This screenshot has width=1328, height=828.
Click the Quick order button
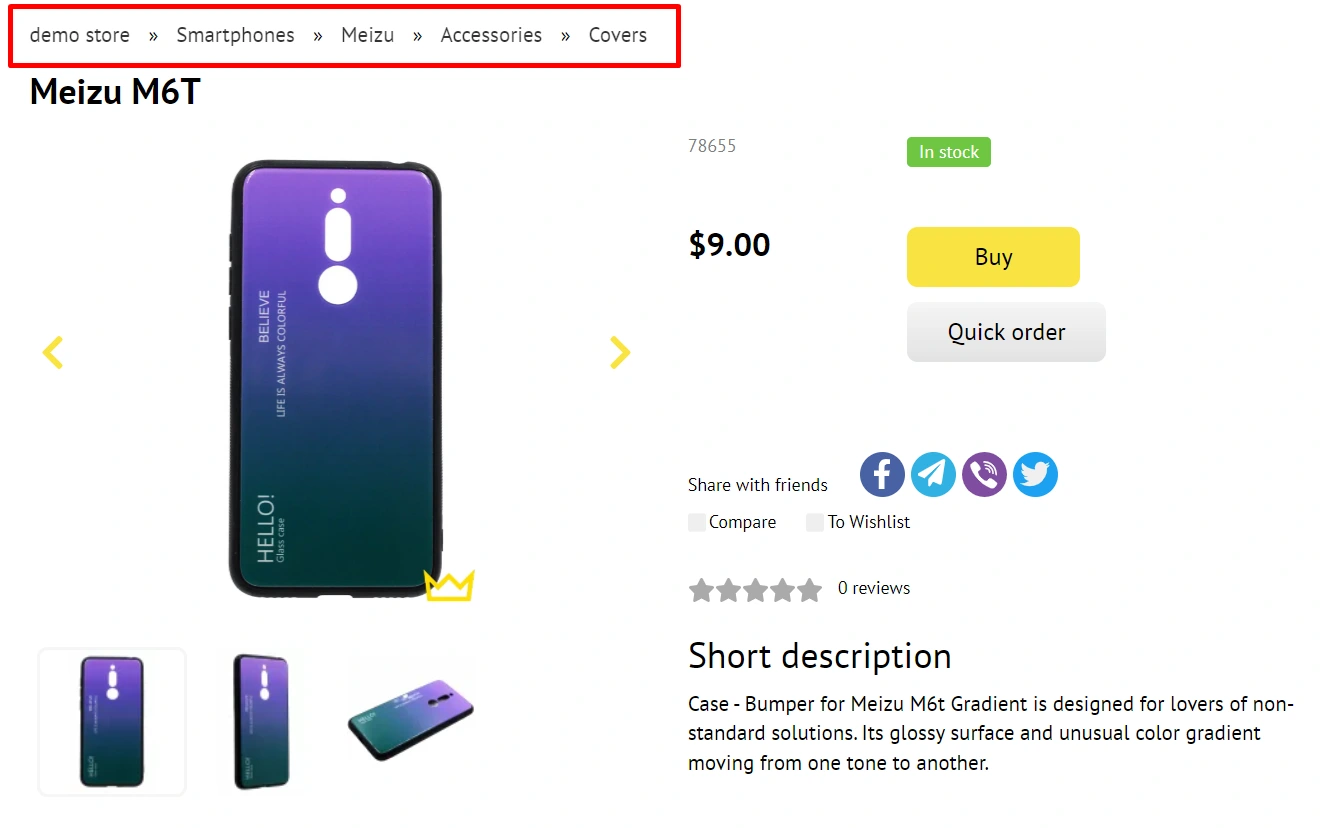1006,332
